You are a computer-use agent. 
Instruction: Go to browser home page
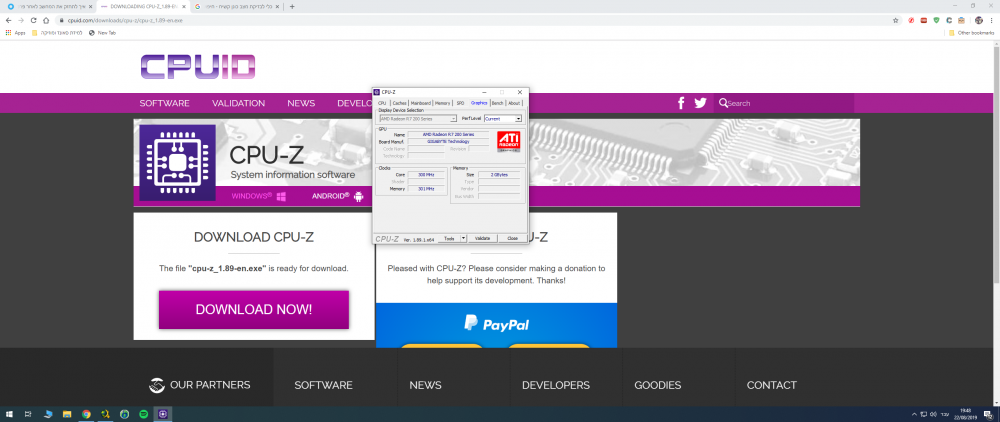(46, 20)
